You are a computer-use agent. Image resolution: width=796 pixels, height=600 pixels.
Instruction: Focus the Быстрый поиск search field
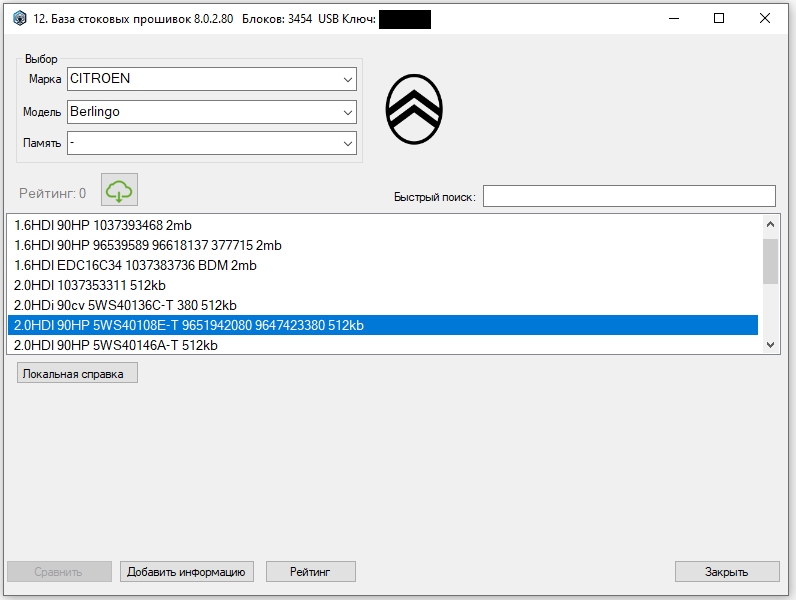(x=629, y=196)
